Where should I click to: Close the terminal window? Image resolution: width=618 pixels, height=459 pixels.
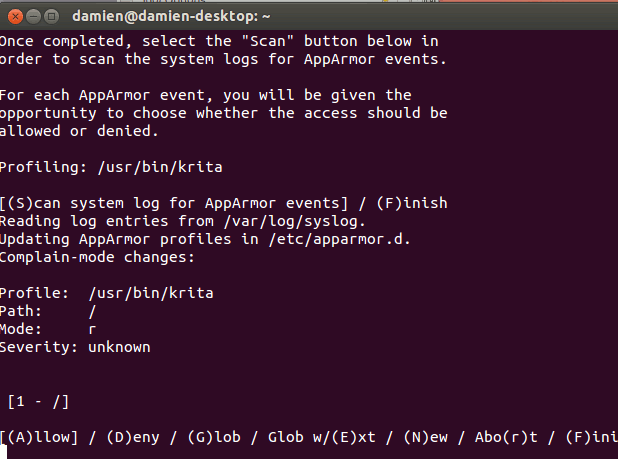pos(13,16)
